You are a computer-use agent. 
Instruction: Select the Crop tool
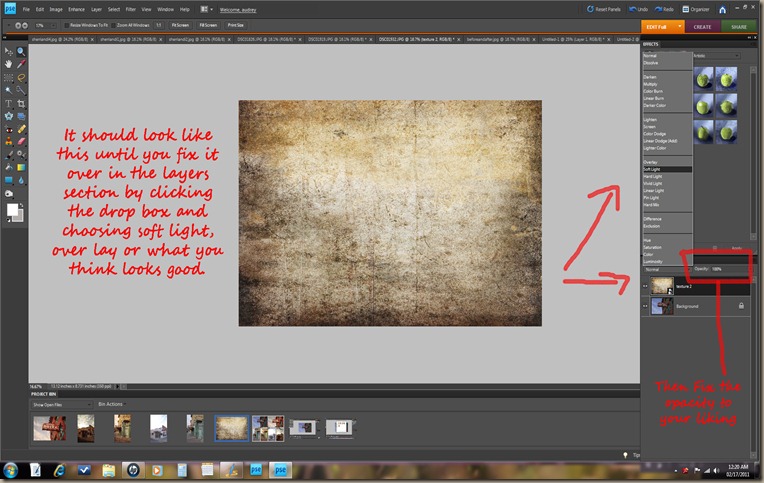[22, 103]
